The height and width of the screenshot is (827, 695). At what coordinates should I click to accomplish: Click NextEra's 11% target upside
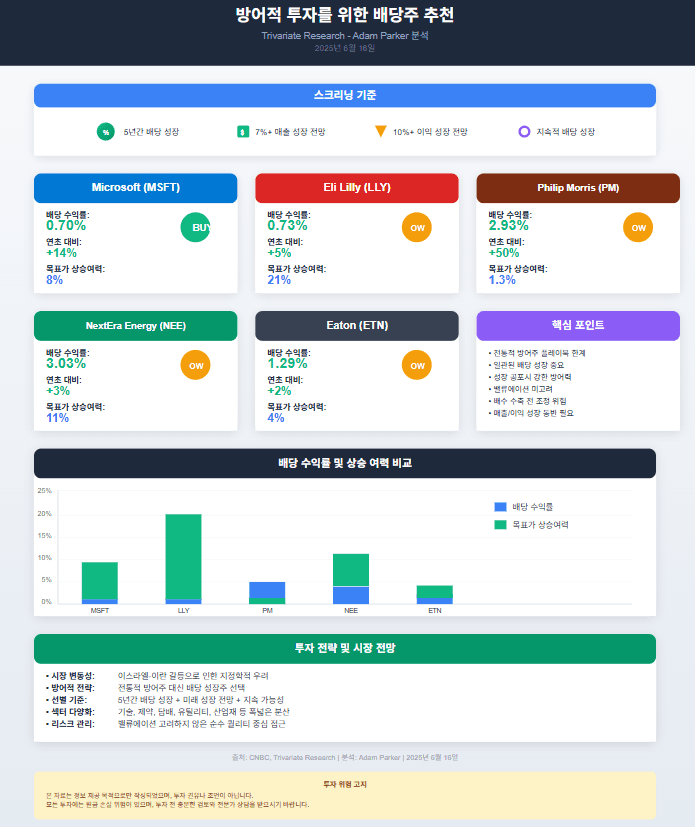(57, 418)
